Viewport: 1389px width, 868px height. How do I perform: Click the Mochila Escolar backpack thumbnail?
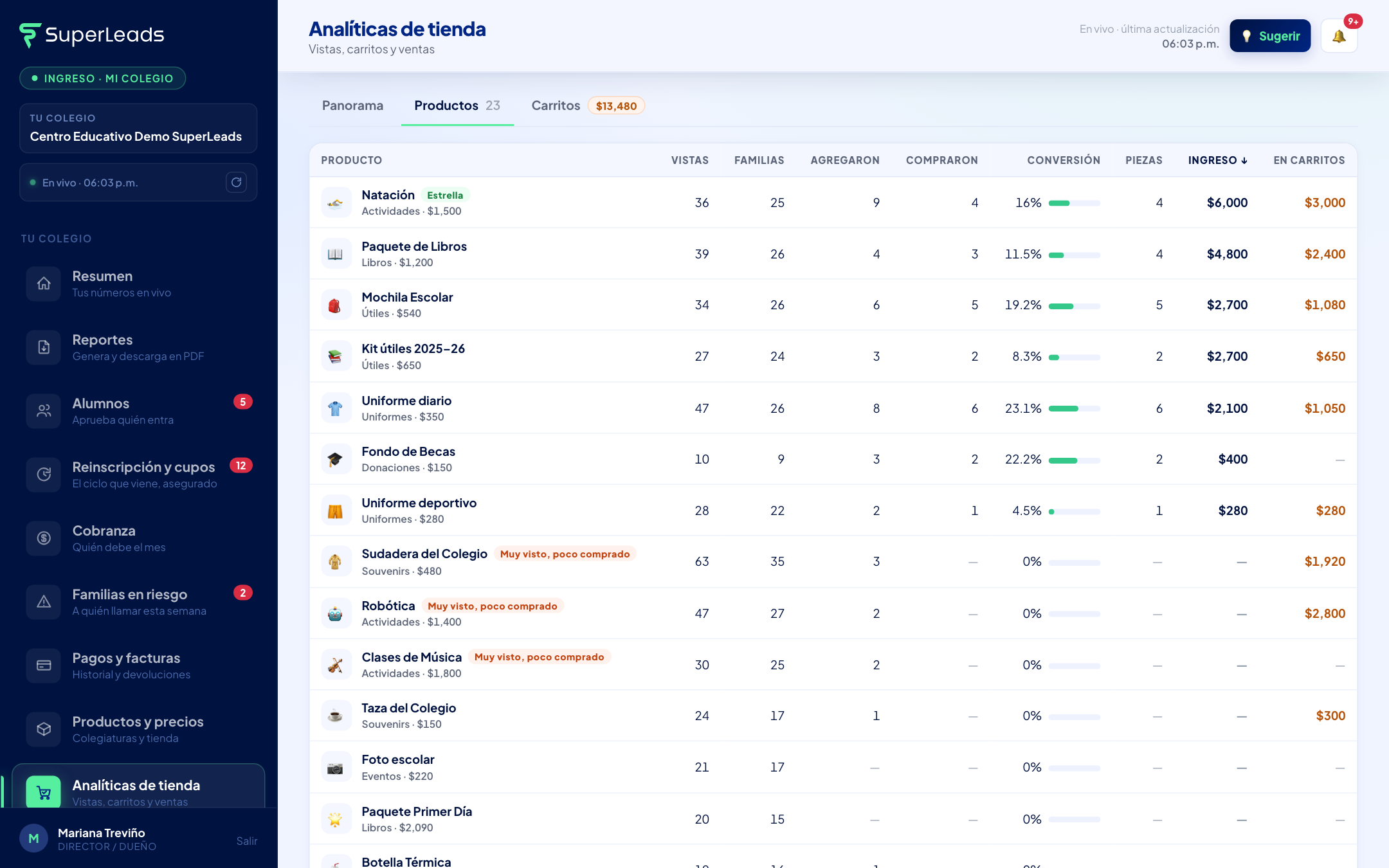click(336, 305)
